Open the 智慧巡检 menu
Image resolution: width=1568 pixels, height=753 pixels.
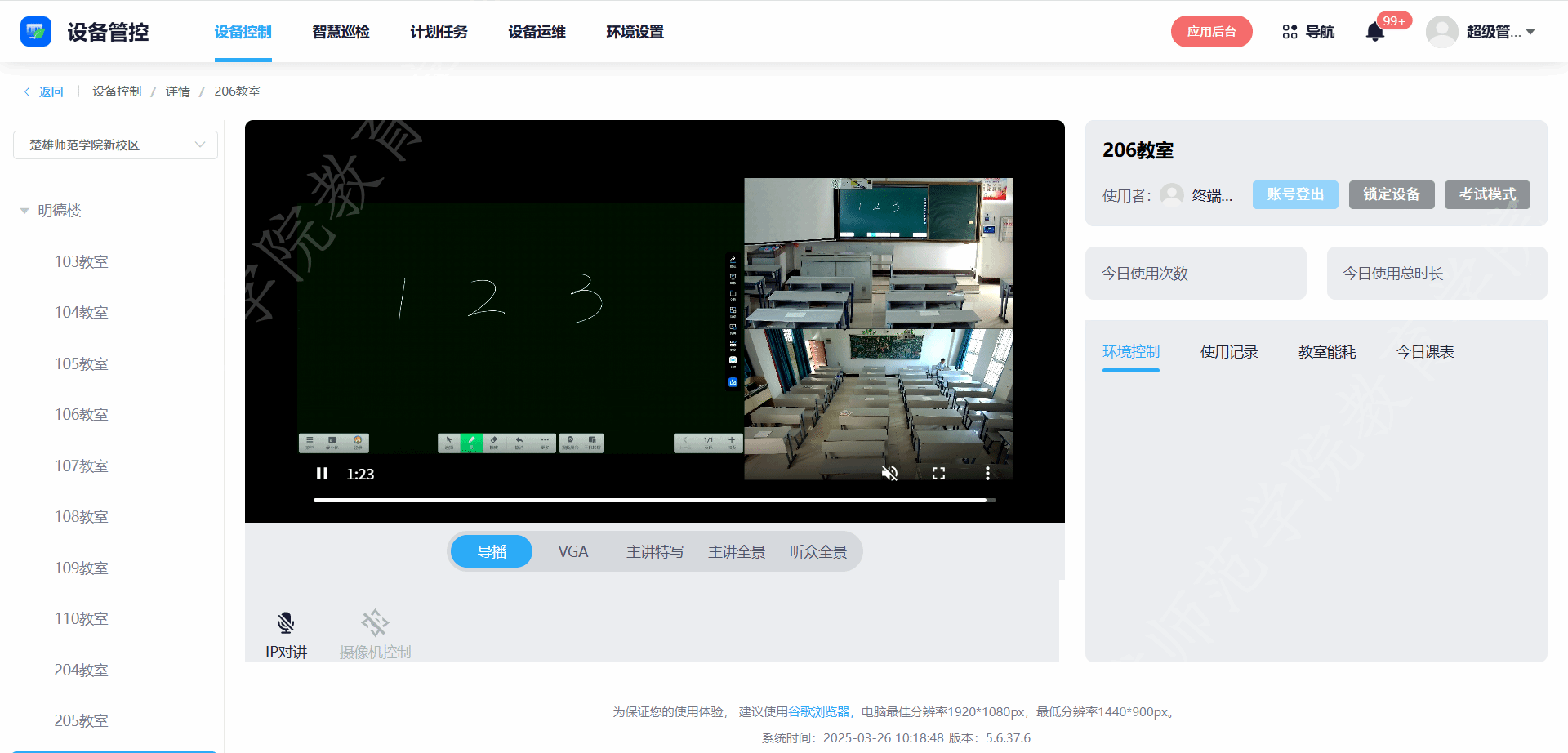click(x=341, y=32)
